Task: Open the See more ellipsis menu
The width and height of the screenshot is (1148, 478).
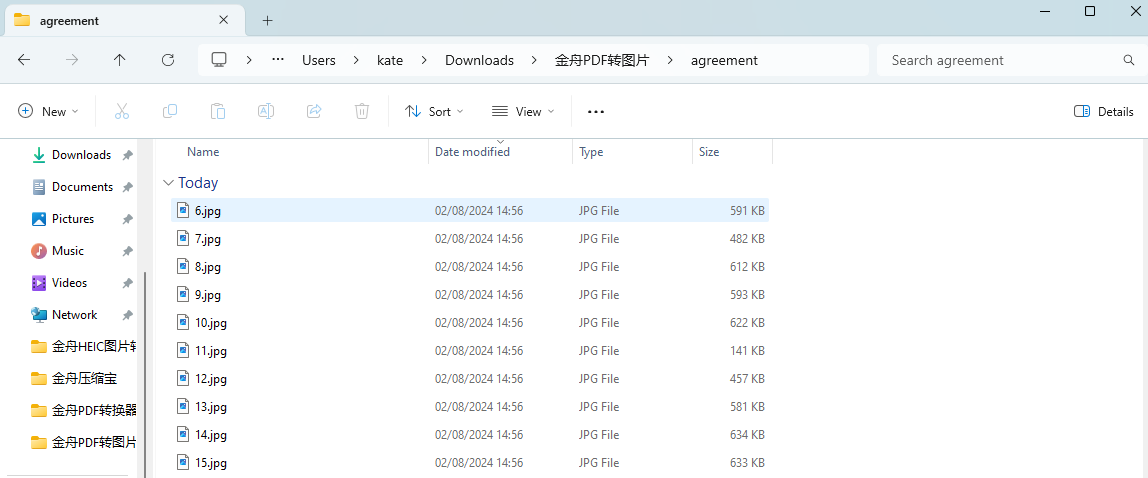Action: pyautogui.click(x=596, y=112)
